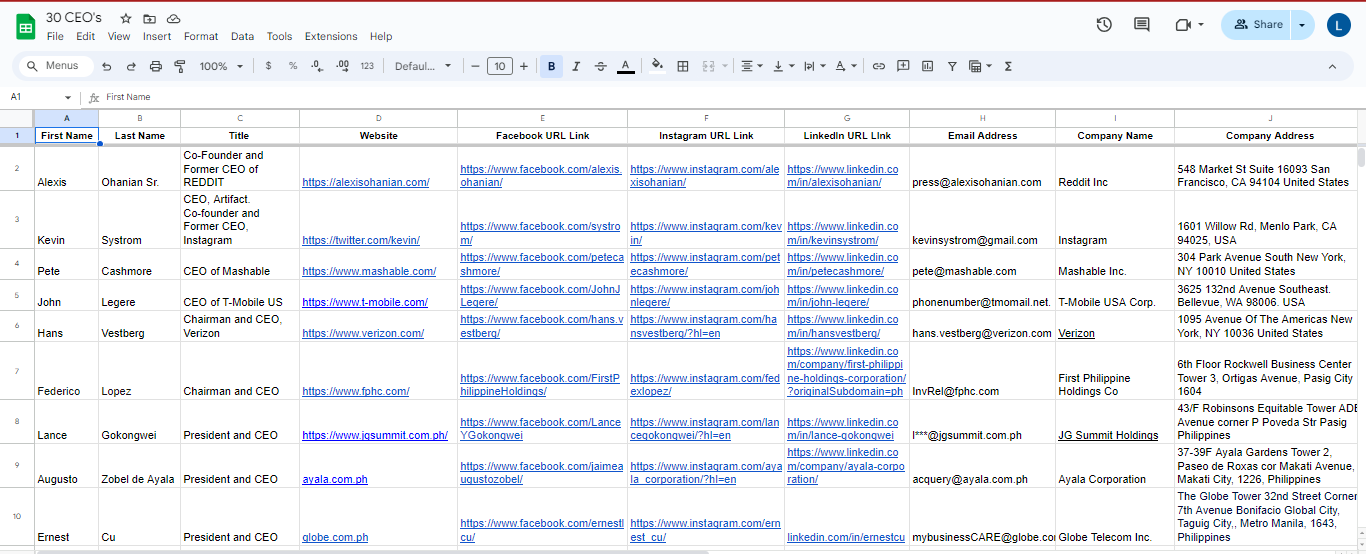Viewport: 1366px width, 554px height.
Task: Open filter views dropdown
Action: 980,66
